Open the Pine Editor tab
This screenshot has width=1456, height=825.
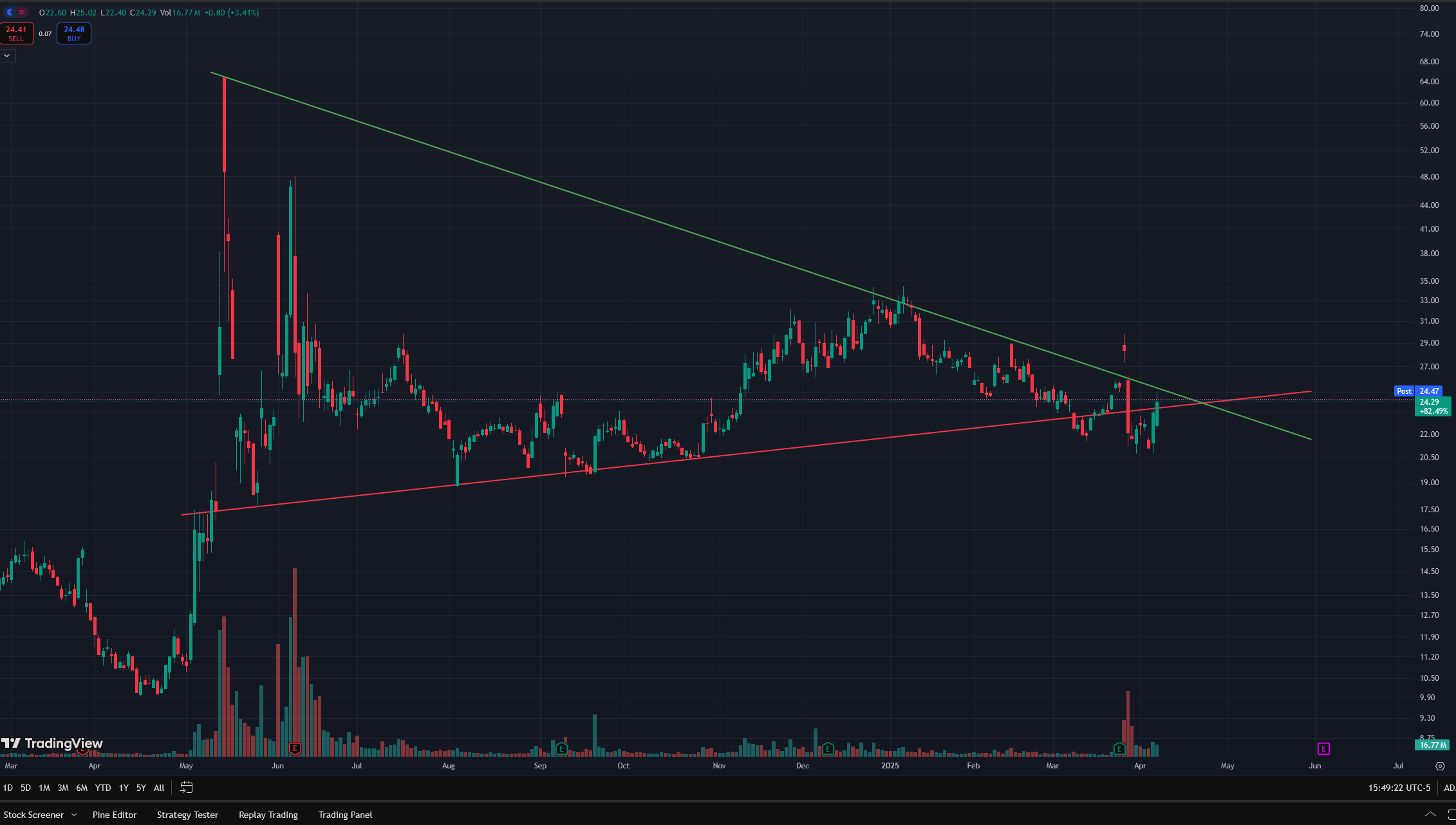pos(115,815)
